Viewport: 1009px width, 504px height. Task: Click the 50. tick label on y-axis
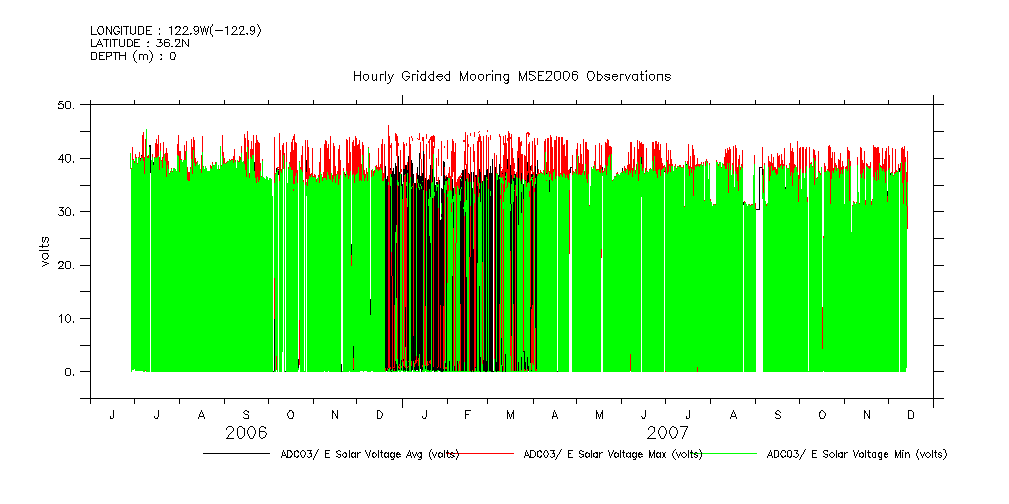(67, 105)
